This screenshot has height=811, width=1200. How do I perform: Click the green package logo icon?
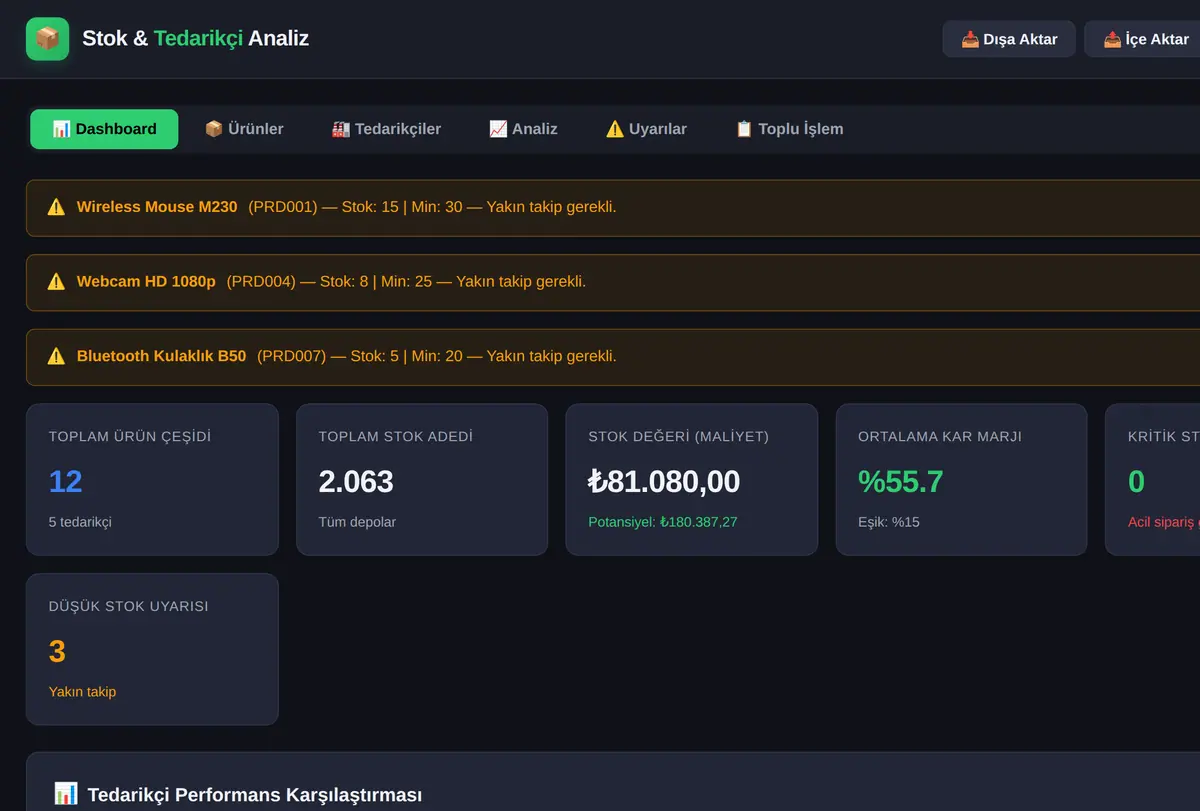click(47, 39)
